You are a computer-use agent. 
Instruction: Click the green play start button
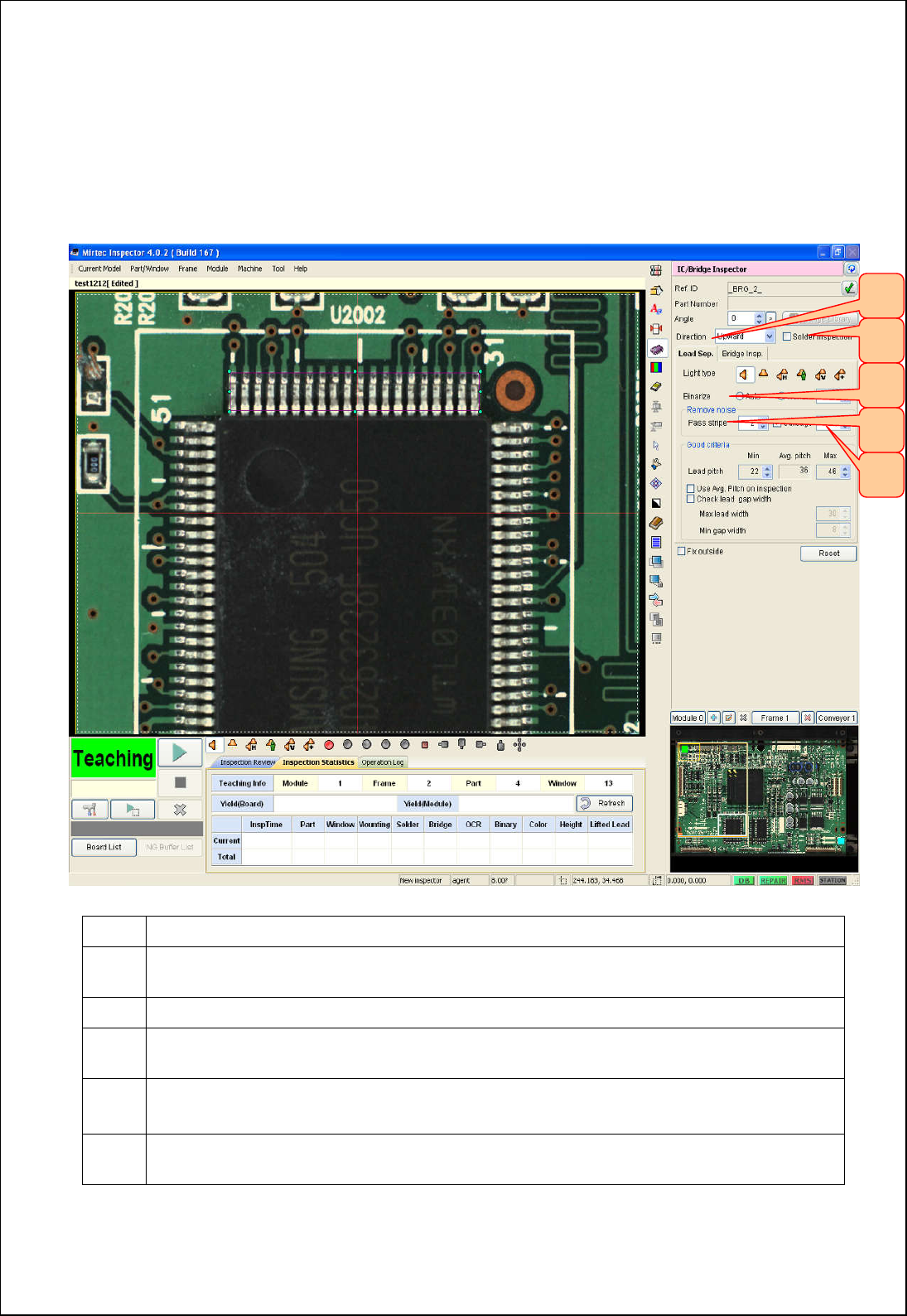pyautogui.click(x=180, y=753)
